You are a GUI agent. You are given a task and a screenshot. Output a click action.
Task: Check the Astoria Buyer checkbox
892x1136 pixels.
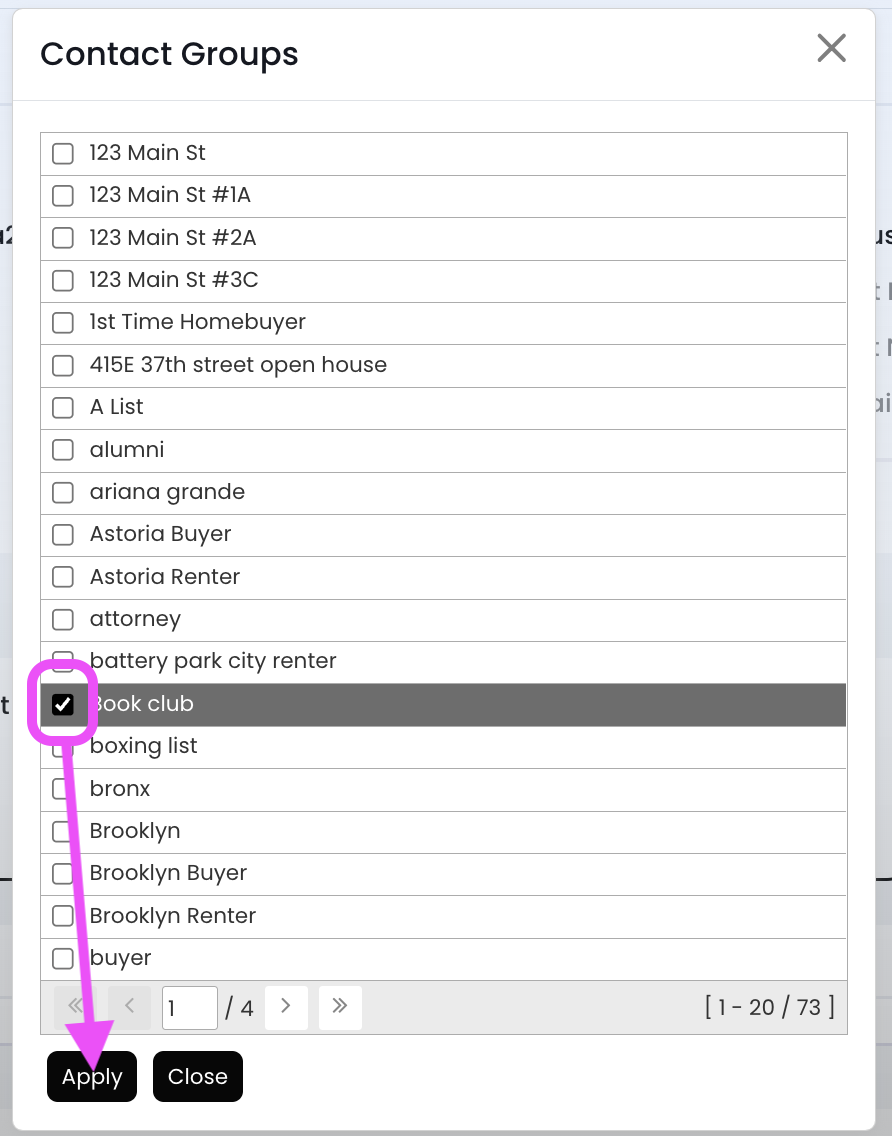(x=63, y=535)
